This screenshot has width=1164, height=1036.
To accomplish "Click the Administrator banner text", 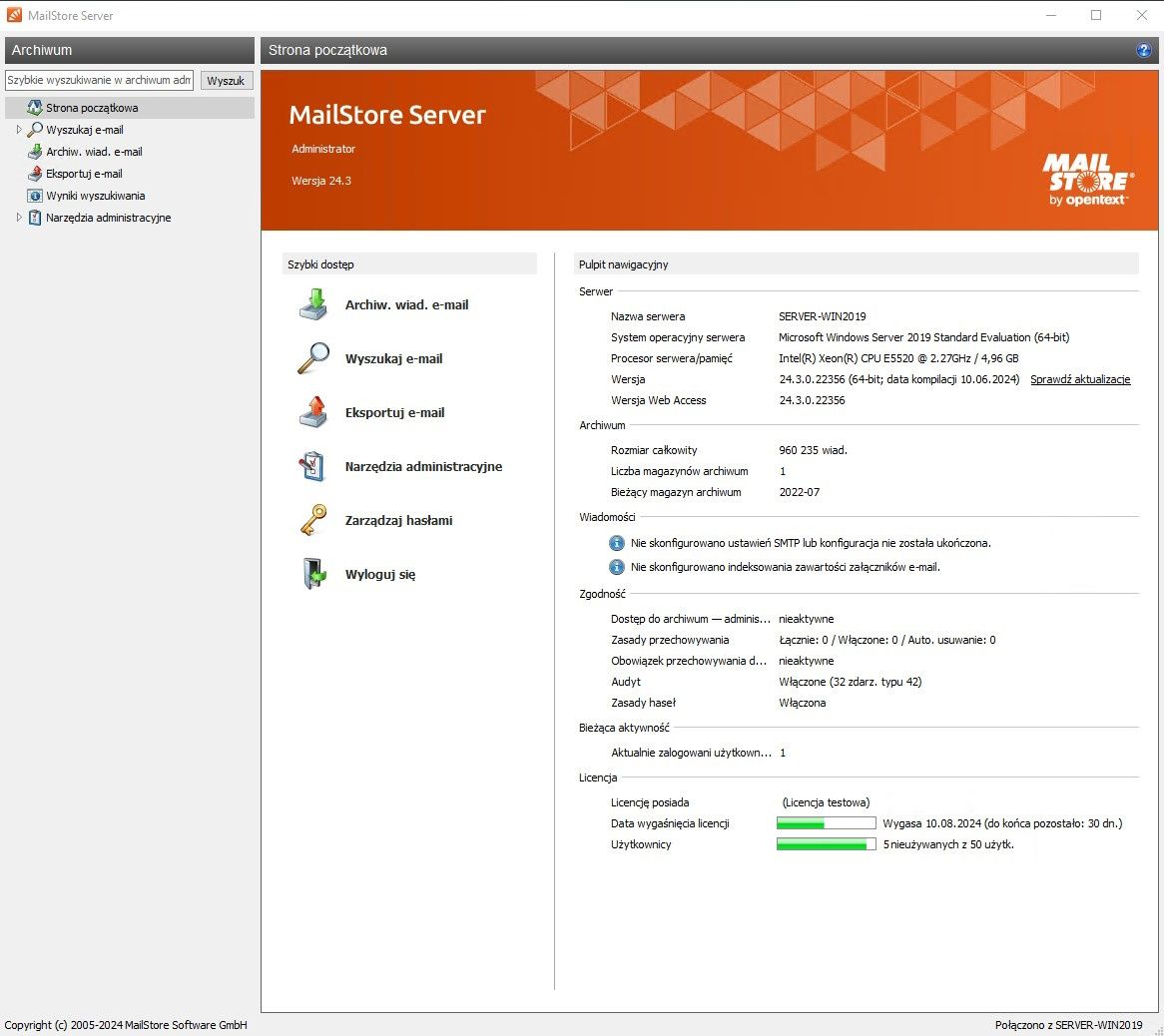I will (322, 149).
